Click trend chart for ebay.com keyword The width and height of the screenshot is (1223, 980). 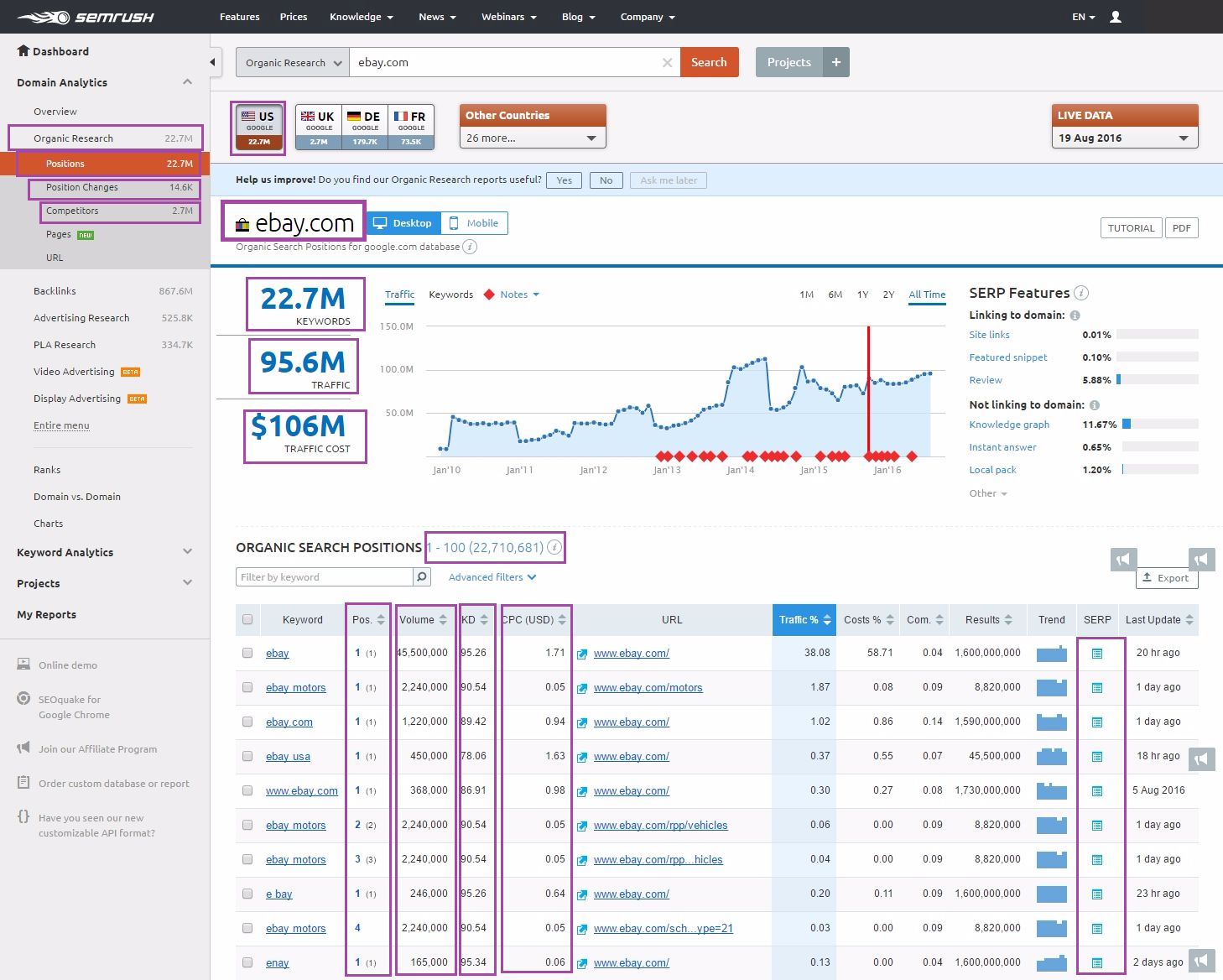tap(1051, 722)
